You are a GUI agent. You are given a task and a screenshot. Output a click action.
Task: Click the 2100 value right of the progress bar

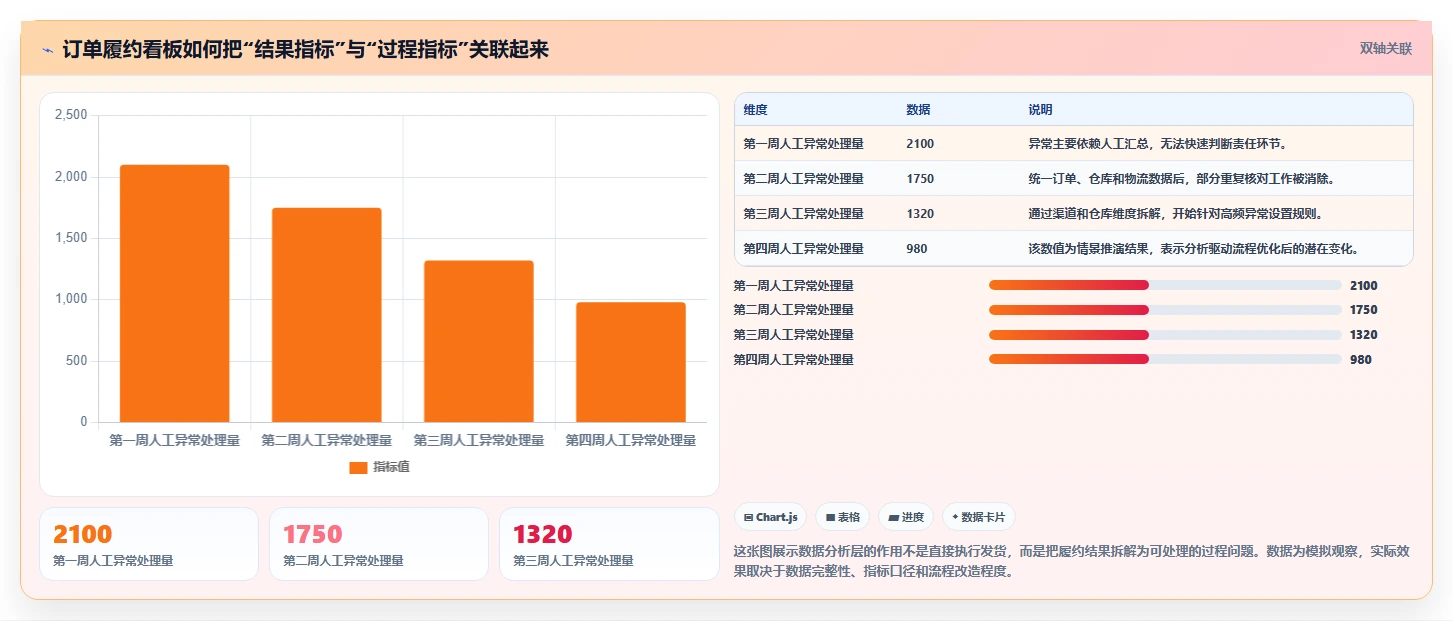pyautogui.click(x=1363, y=285)
